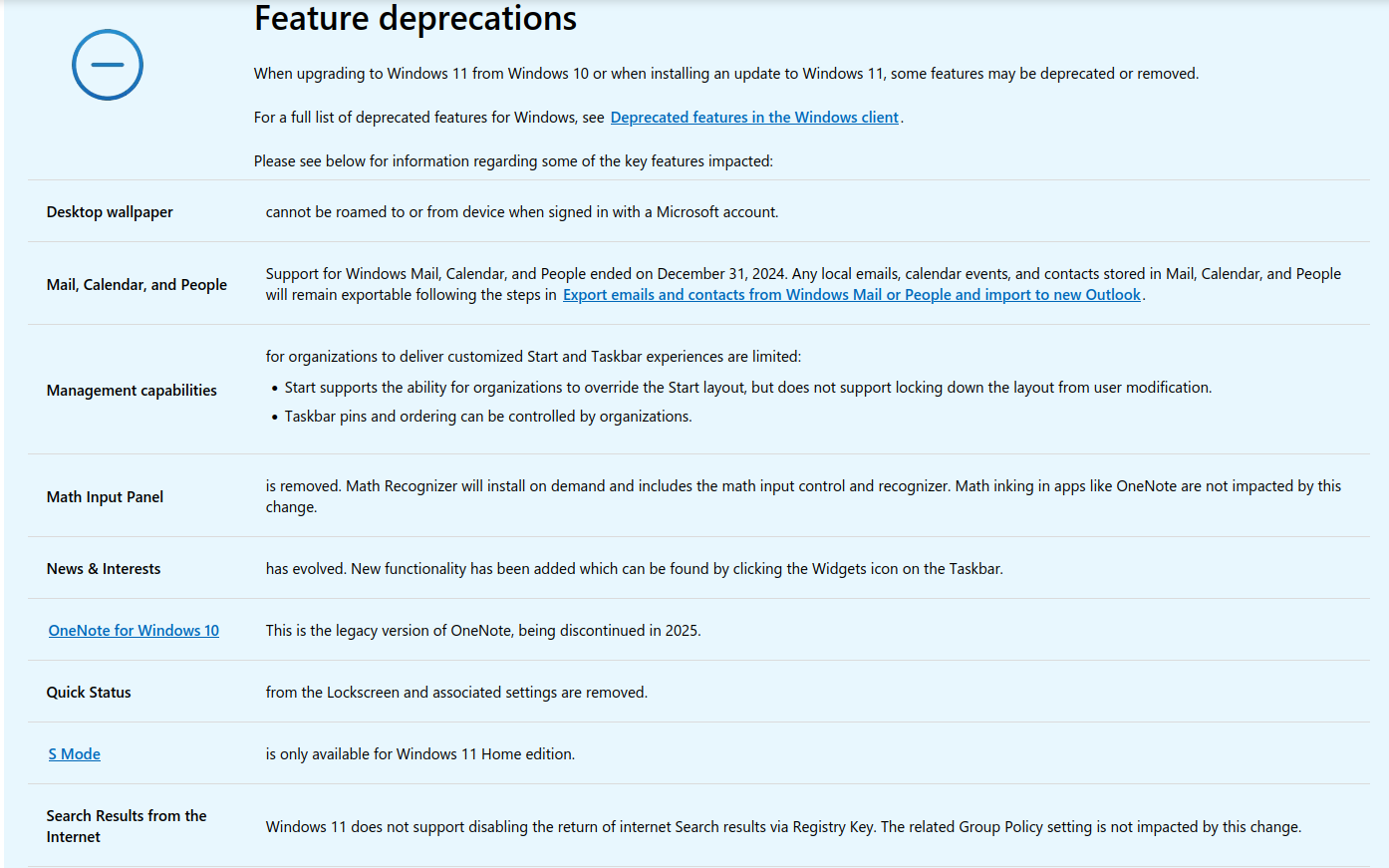The height and width of the screenshot is (868, 1389).
Task: Click the Feature deprecations heading
Action: (416, 18)
